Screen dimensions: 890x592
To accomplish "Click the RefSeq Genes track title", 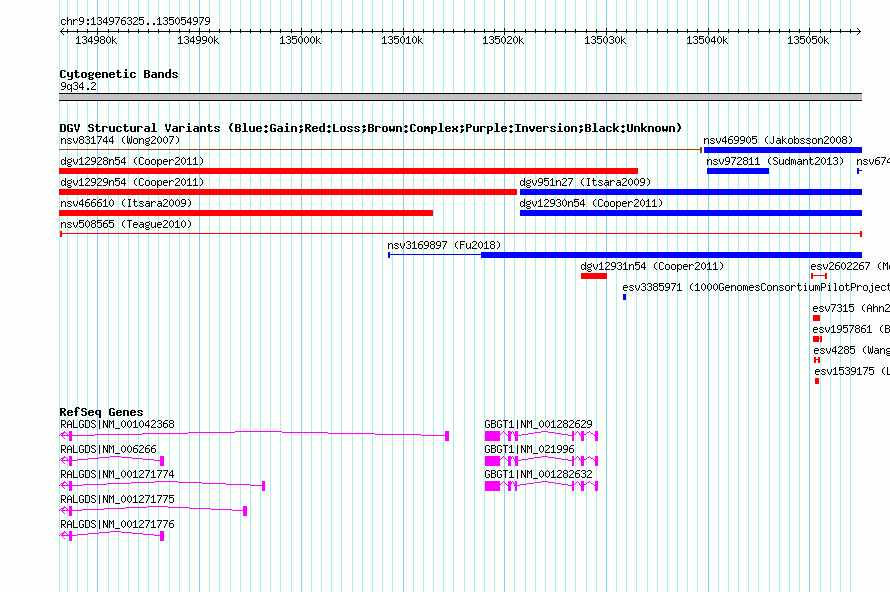I will click(x=101, y=412).
